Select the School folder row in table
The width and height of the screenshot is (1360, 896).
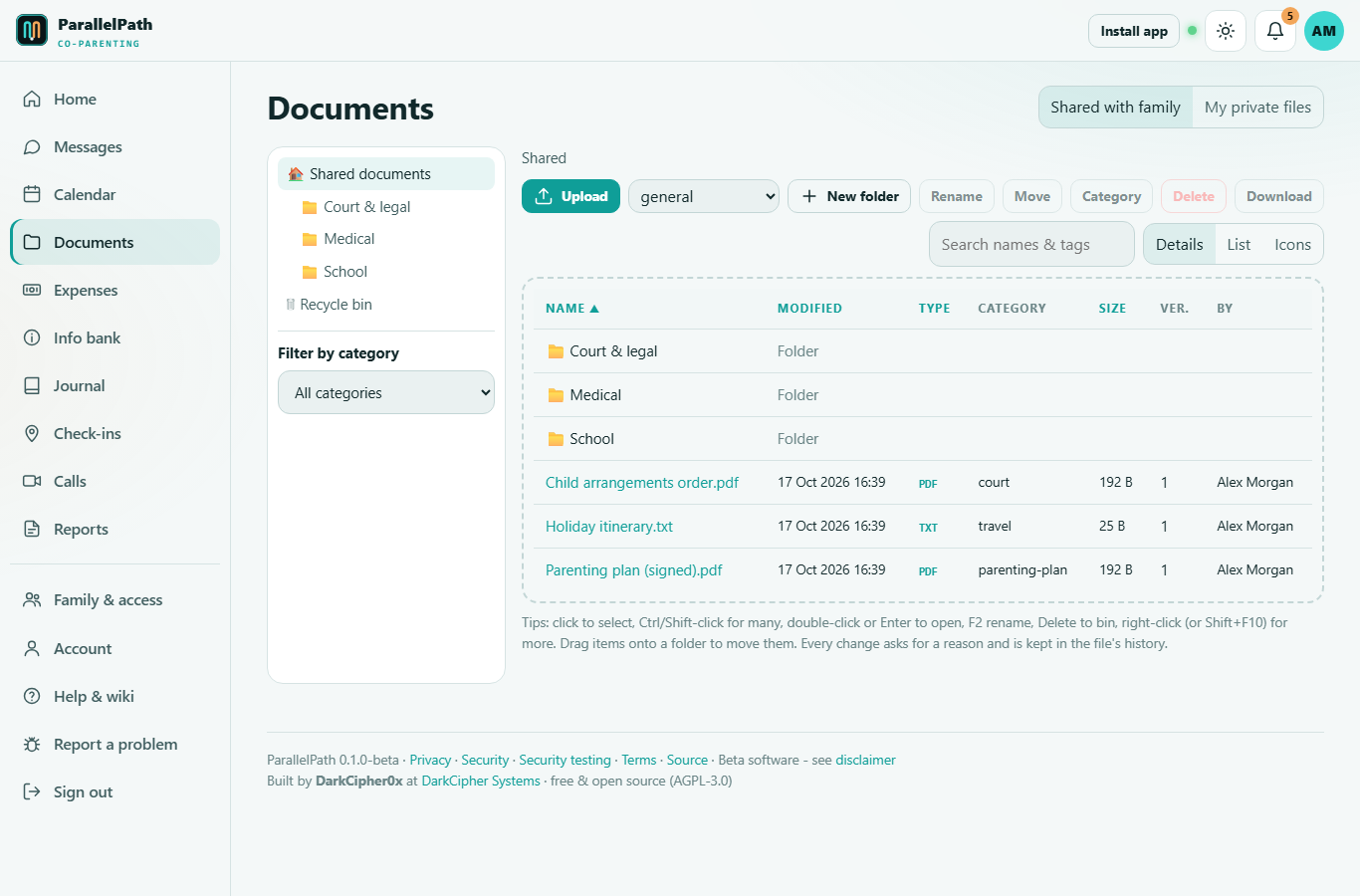point(922,438)
